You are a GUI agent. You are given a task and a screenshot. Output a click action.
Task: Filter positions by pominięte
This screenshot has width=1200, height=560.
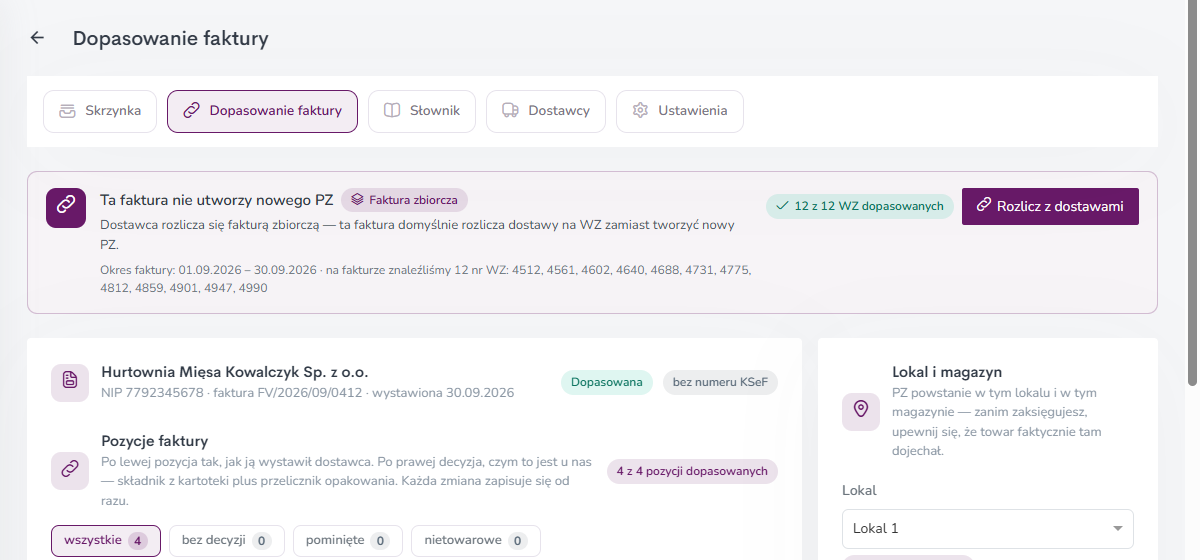pyautogui.click(x=348, y=541)
